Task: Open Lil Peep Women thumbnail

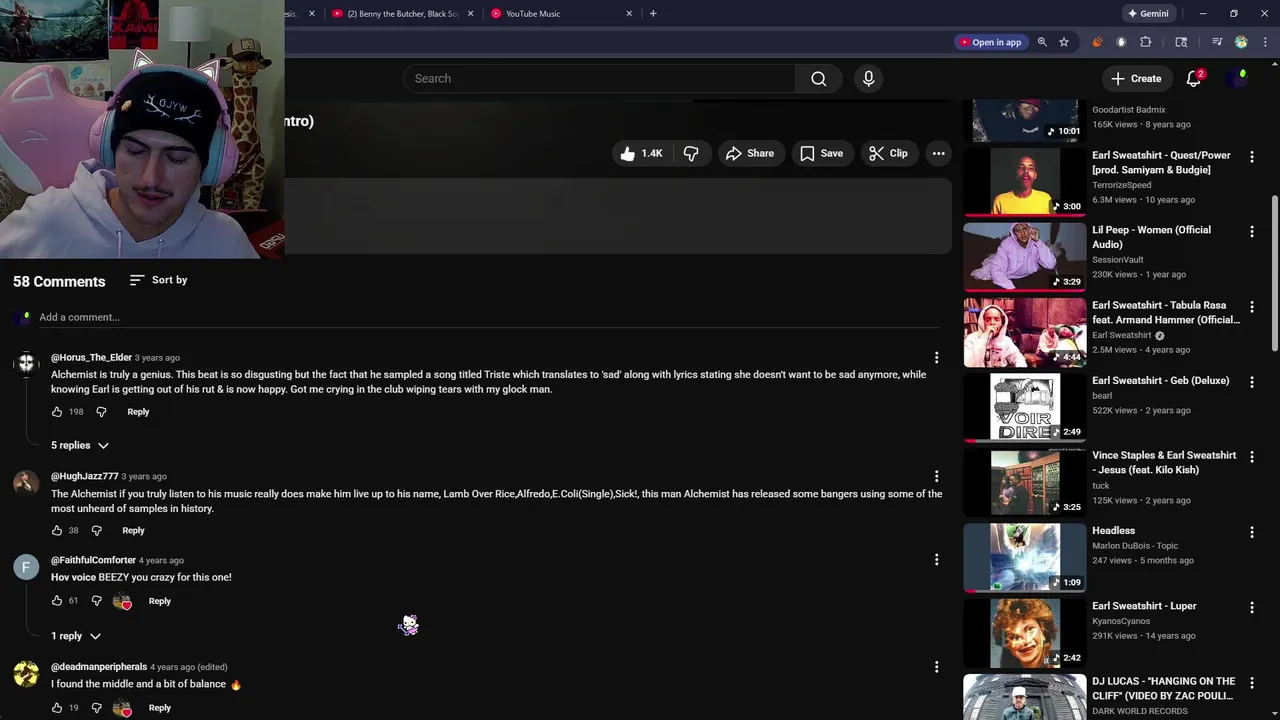Action: [1025, 256]
